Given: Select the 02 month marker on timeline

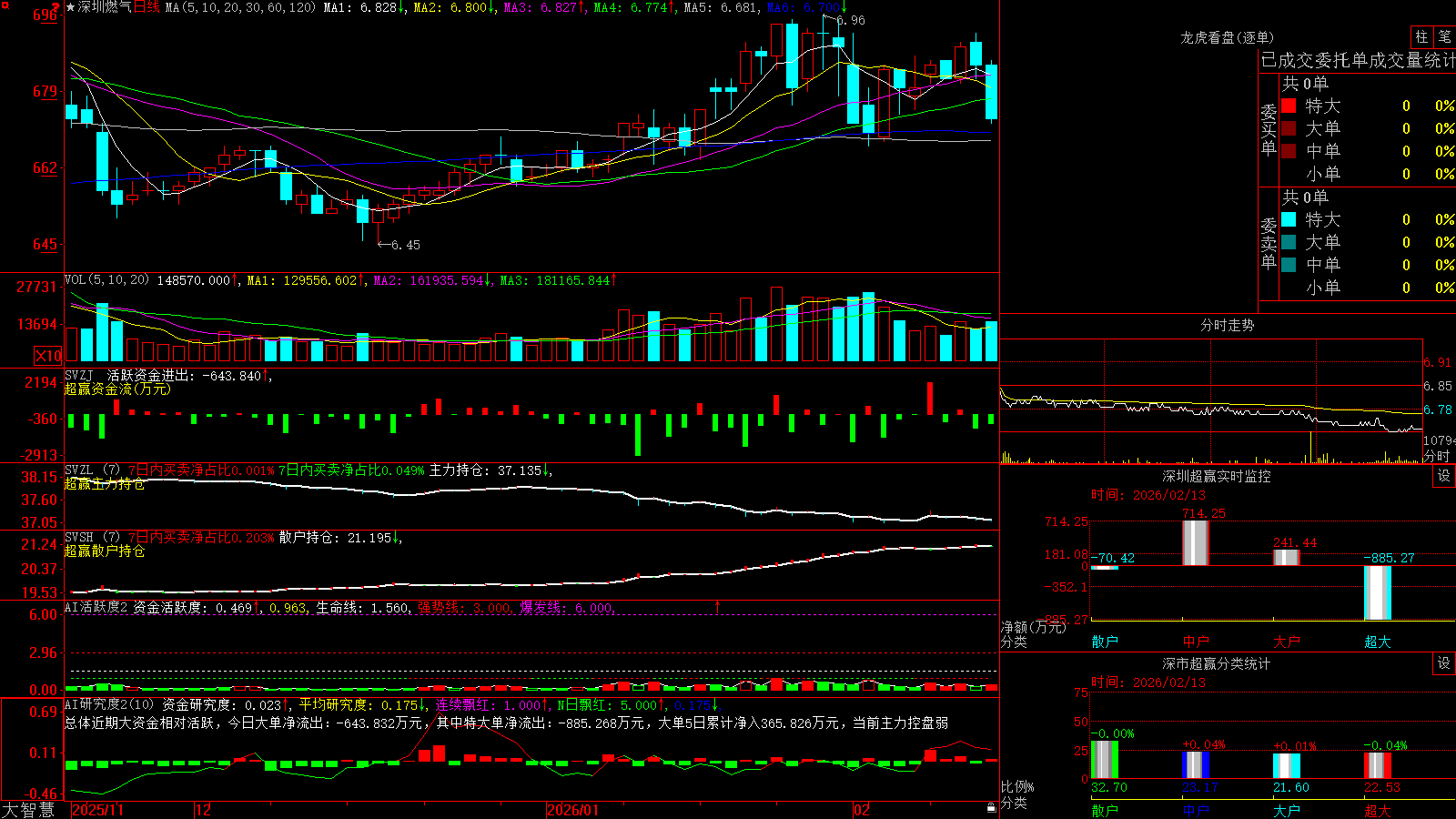Looking at the screenshot, I should point(862,810).
